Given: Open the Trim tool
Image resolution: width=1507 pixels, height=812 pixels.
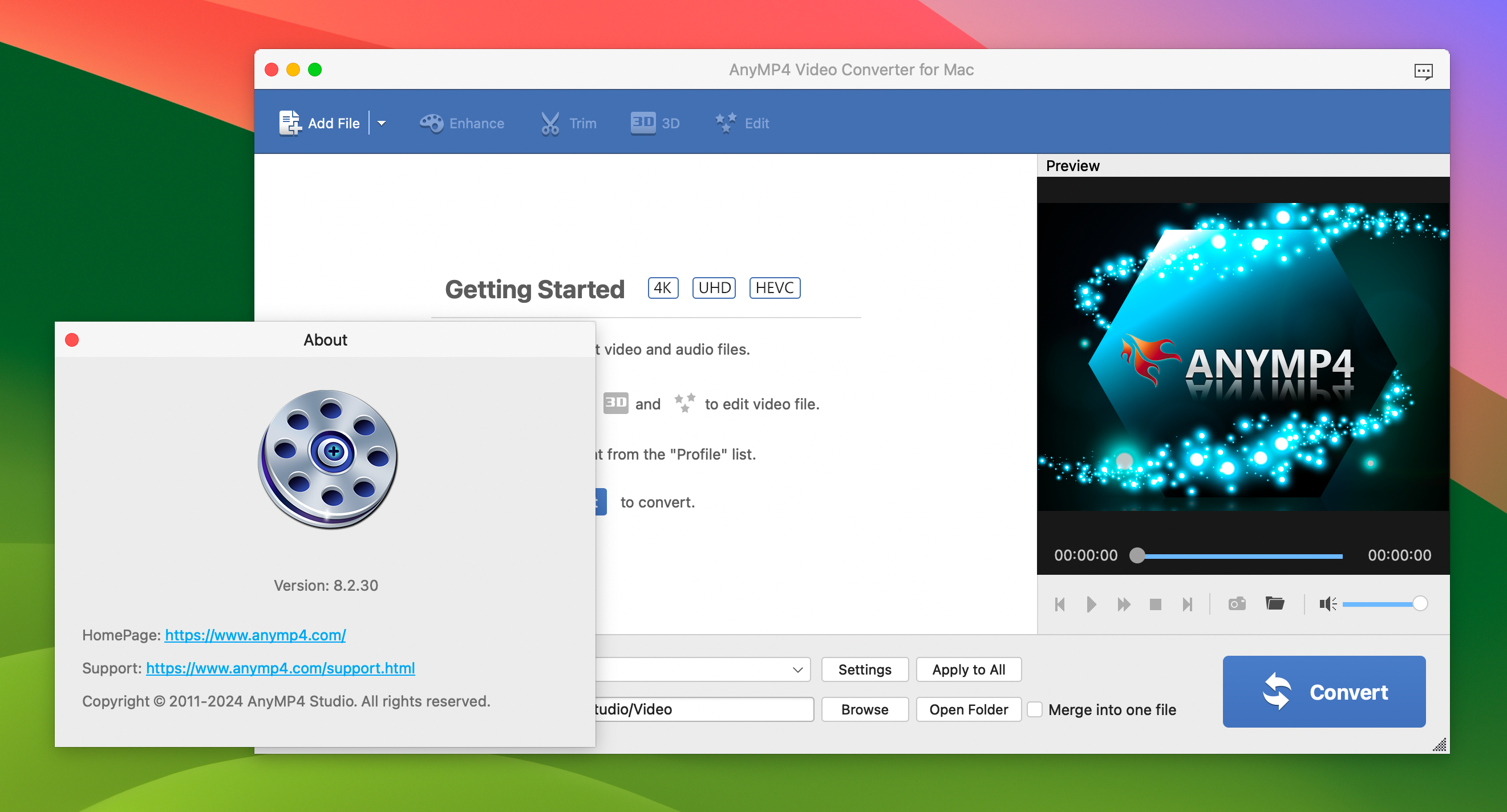Looking at the screenshot, I should (567, 123).
